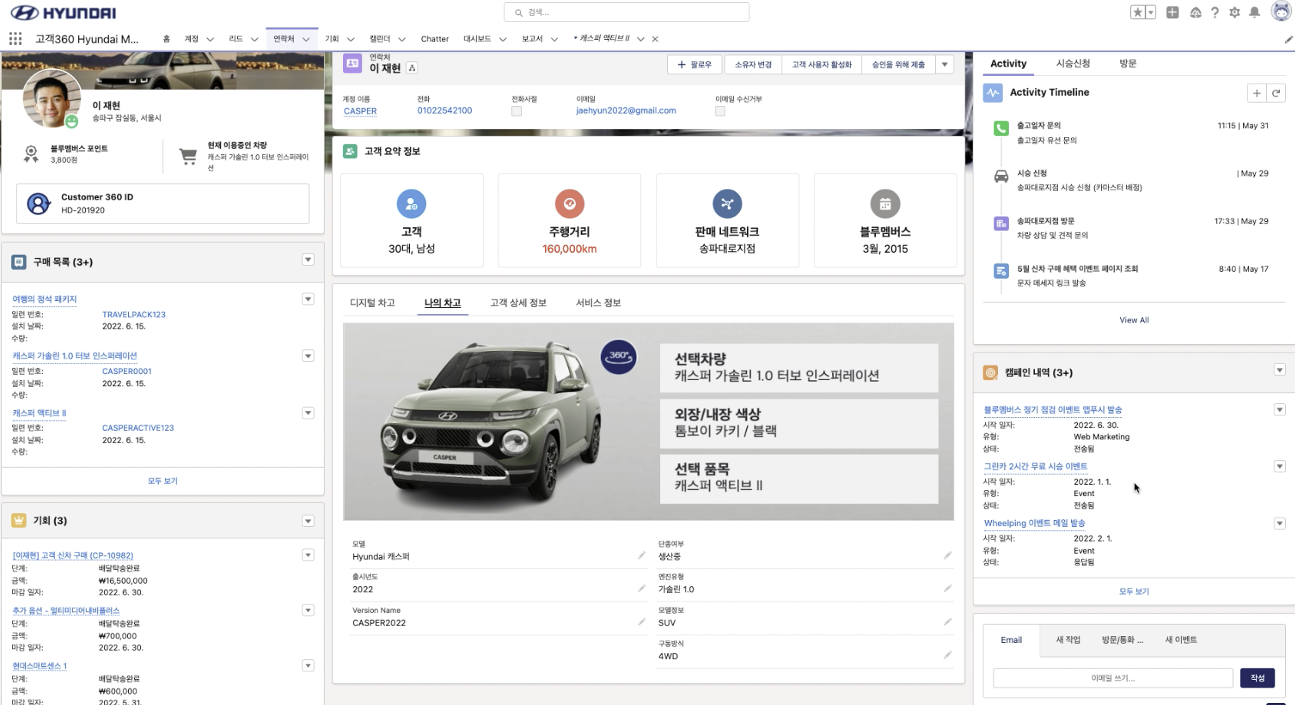
Task: Open the 360° vehicle view badge
Action: pyautogui.click(x=618, y=357)
